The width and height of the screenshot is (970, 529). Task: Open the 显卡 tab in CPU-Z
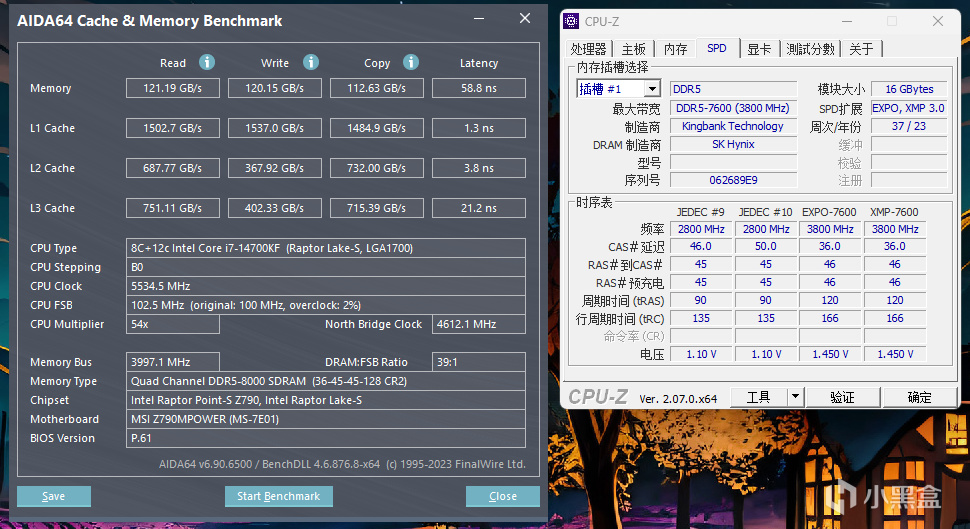coord(759,49)
